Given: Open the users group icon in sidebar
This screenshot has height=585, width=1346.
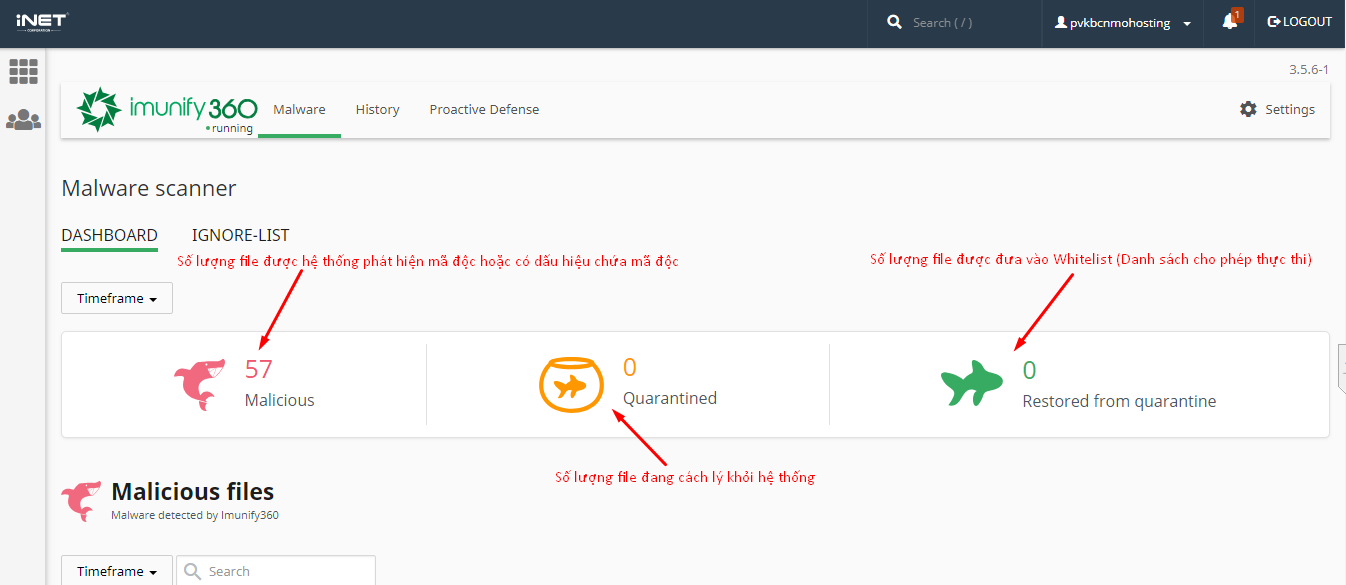Looking at the screenshot, I should click(23, 120).
